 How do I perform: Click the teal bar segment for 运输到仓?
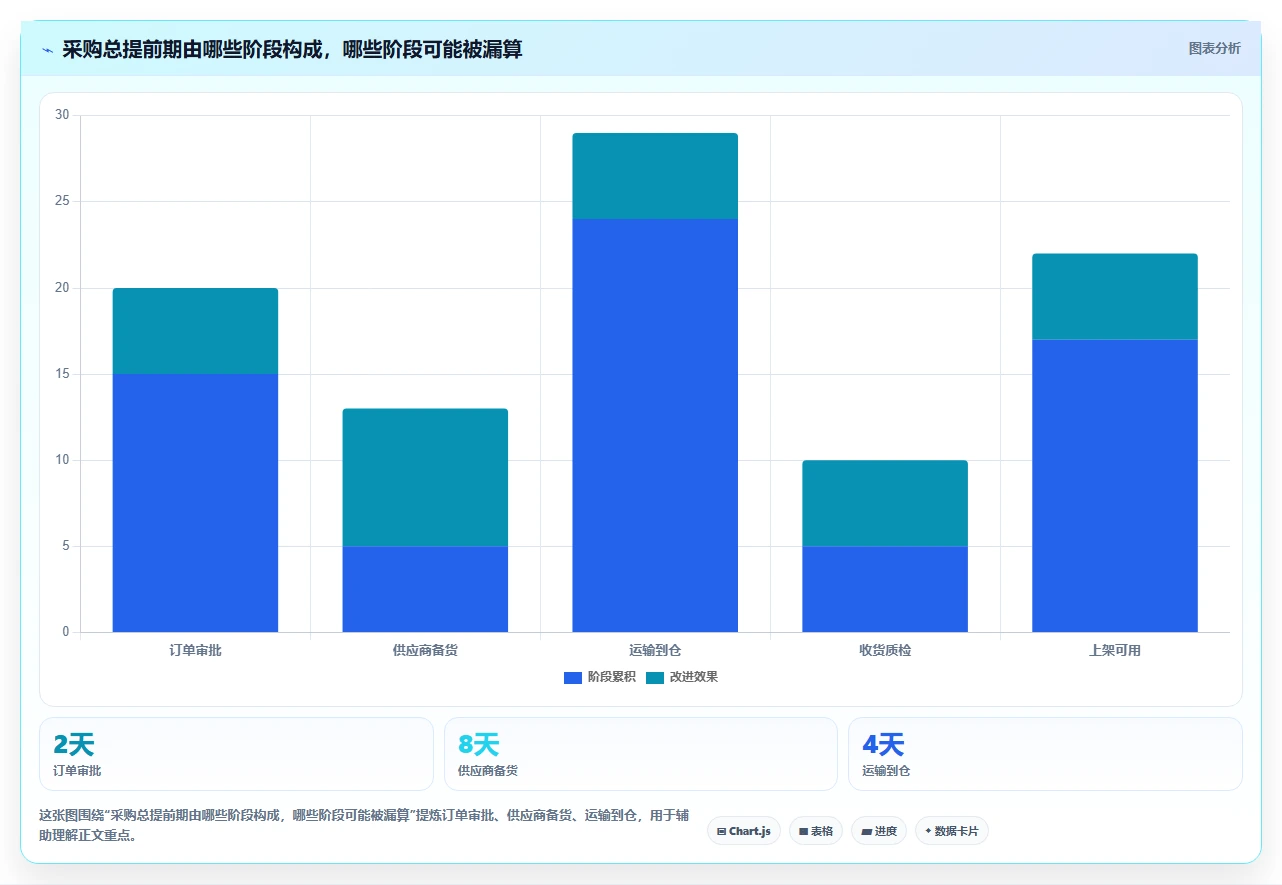point(655,176)
